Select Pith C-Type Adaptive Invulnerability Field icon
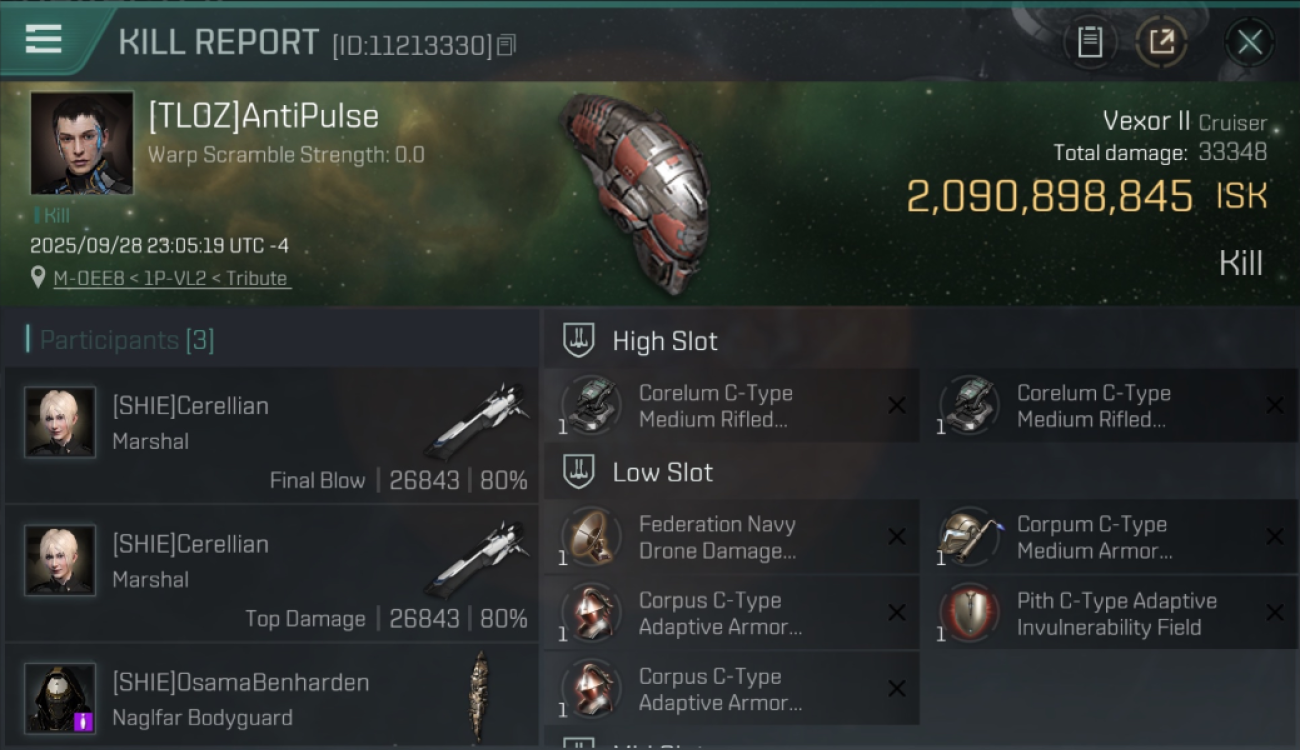Image resolution: width=1300 pixels, height=750 pixels. point(969,613)
